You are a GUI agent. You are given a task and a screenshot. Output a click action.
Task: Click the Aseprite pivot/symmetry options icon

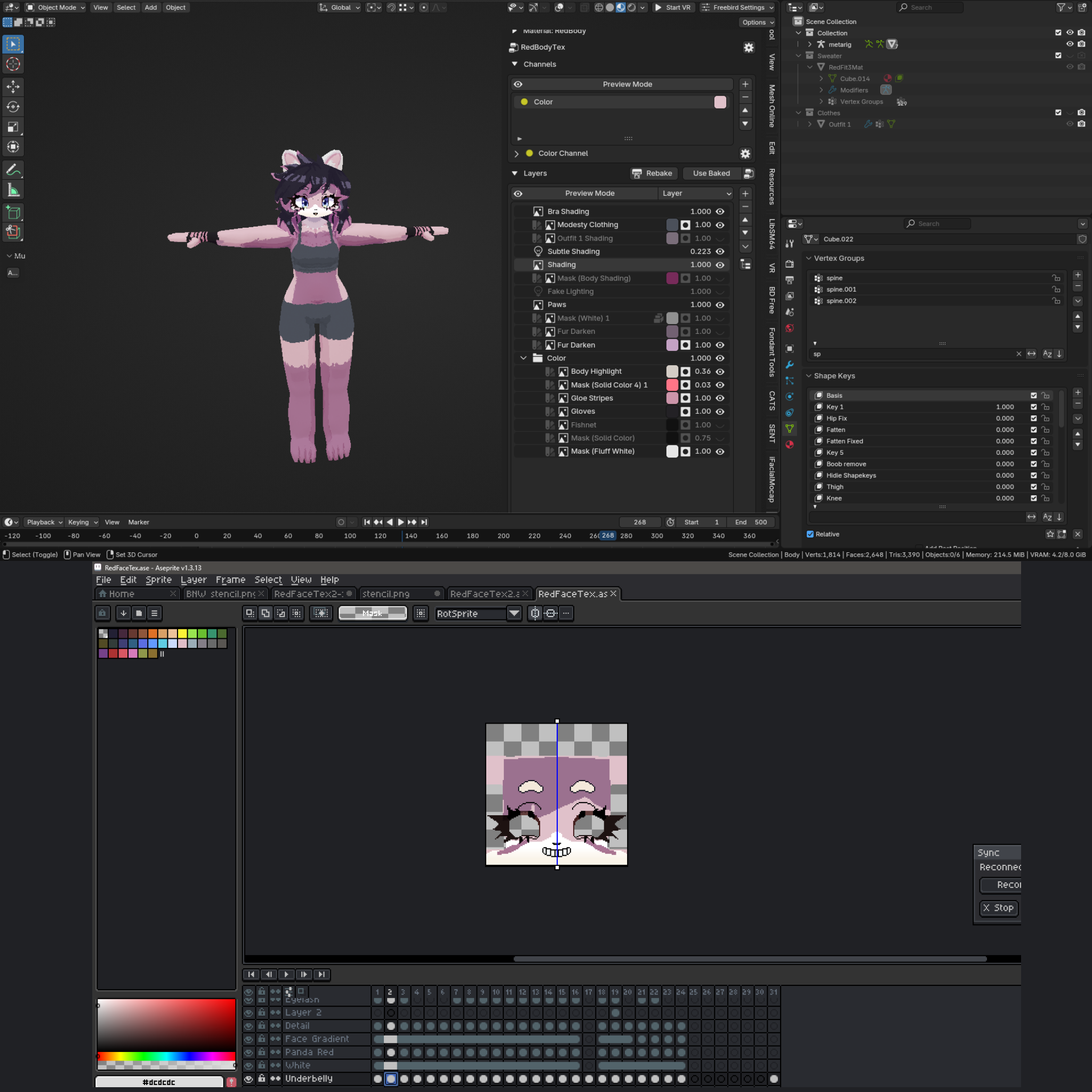566,613
